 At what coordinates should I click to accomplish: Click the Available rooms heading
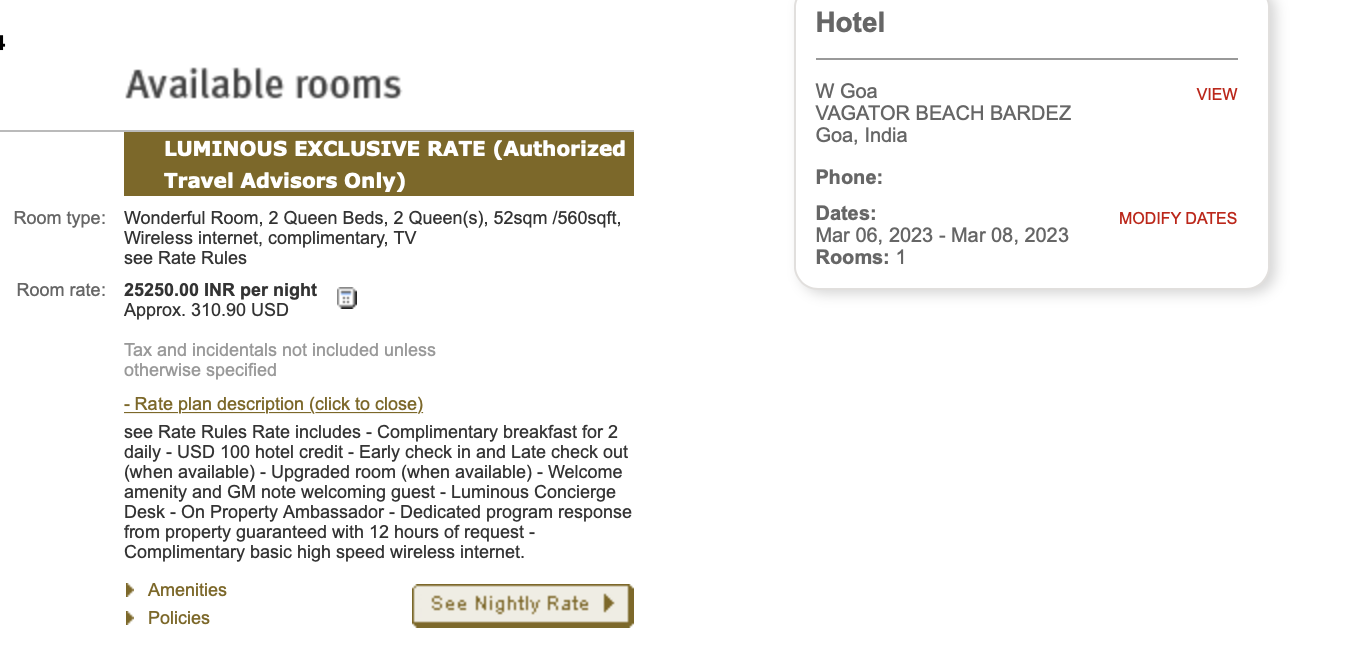coord(263,85)
